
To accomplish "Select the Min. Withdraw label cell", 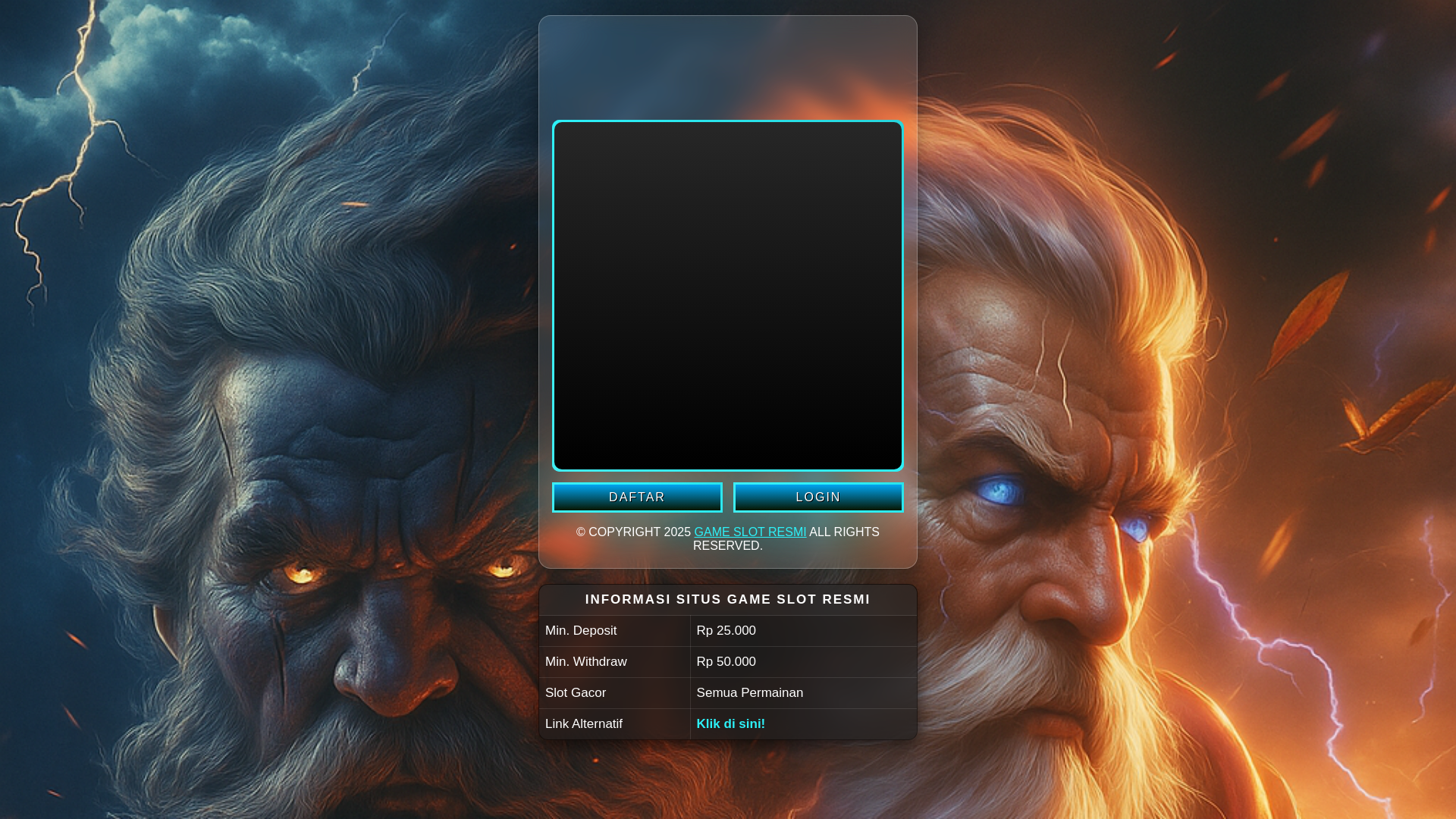I will [586, 662].
